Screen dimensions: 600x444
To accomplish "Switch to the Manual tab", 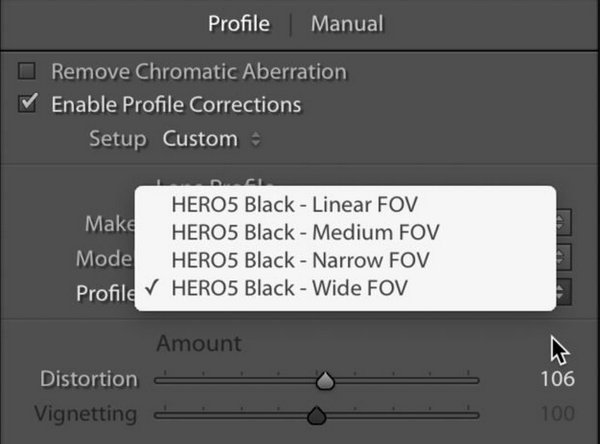I will 347,24.
